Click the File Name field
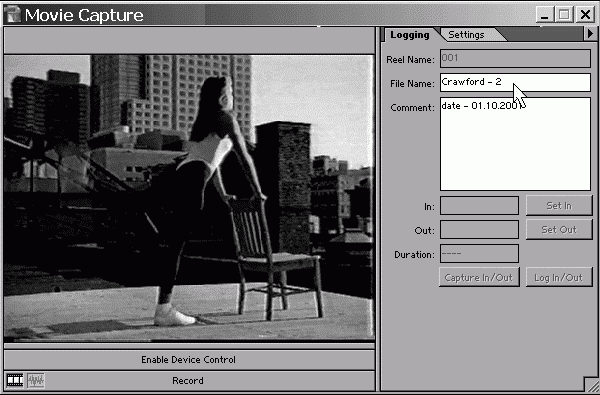 (515, 82)
